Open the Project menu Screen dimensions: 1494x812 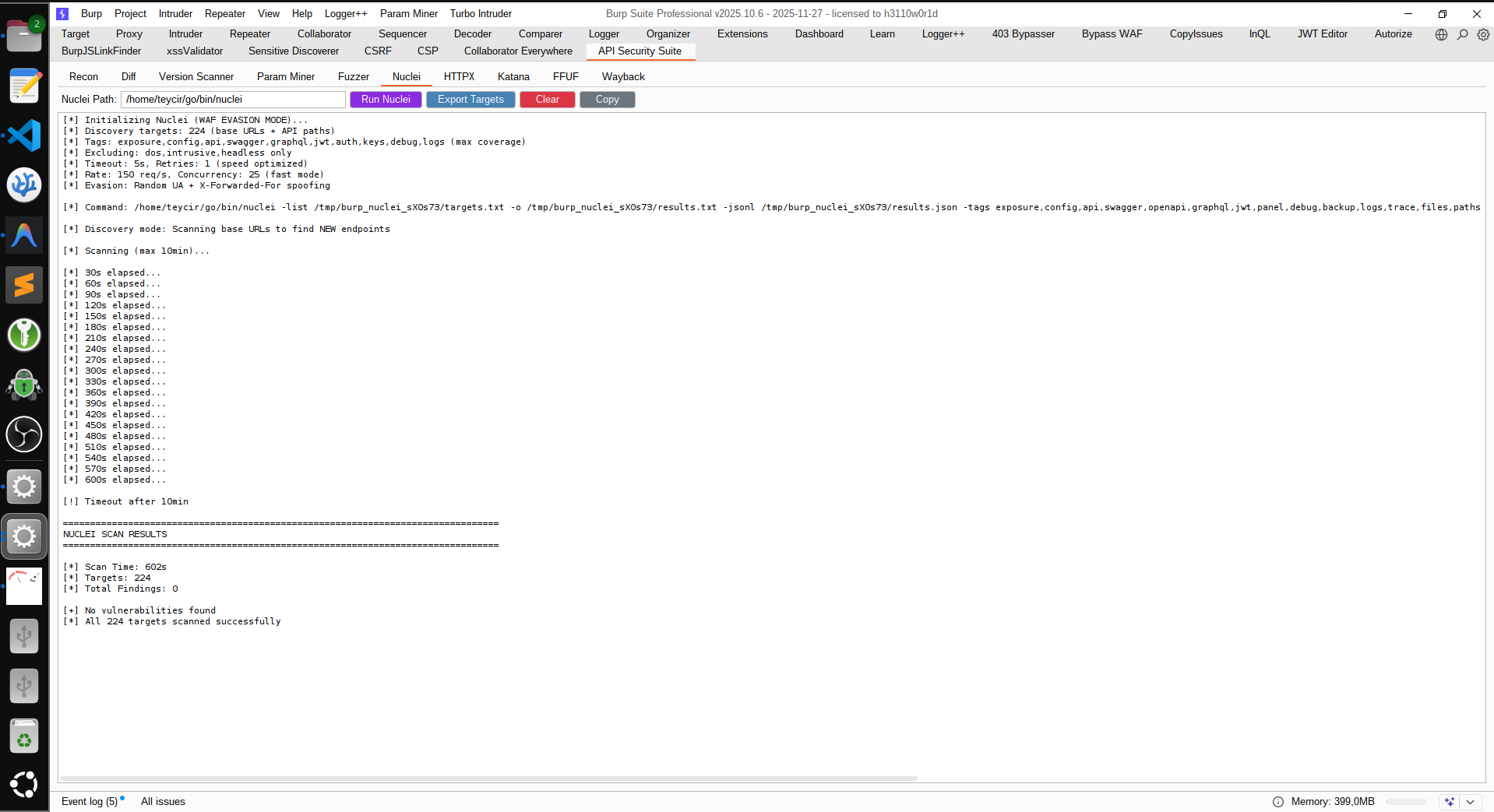pyautogui.click(x=130, y=13)
